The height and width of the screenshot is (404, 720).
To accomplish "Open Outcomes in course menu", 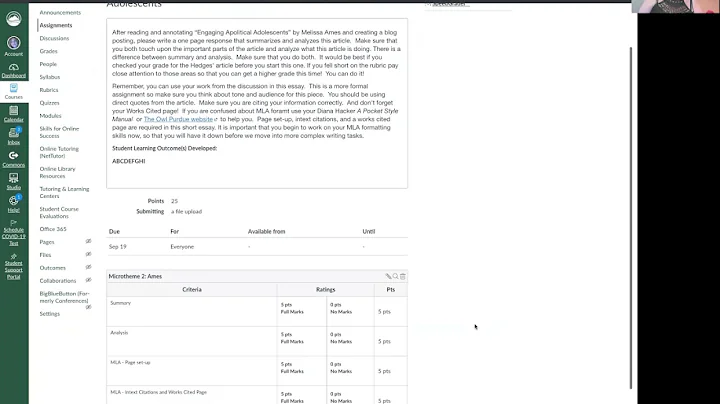I will (52, 268).
